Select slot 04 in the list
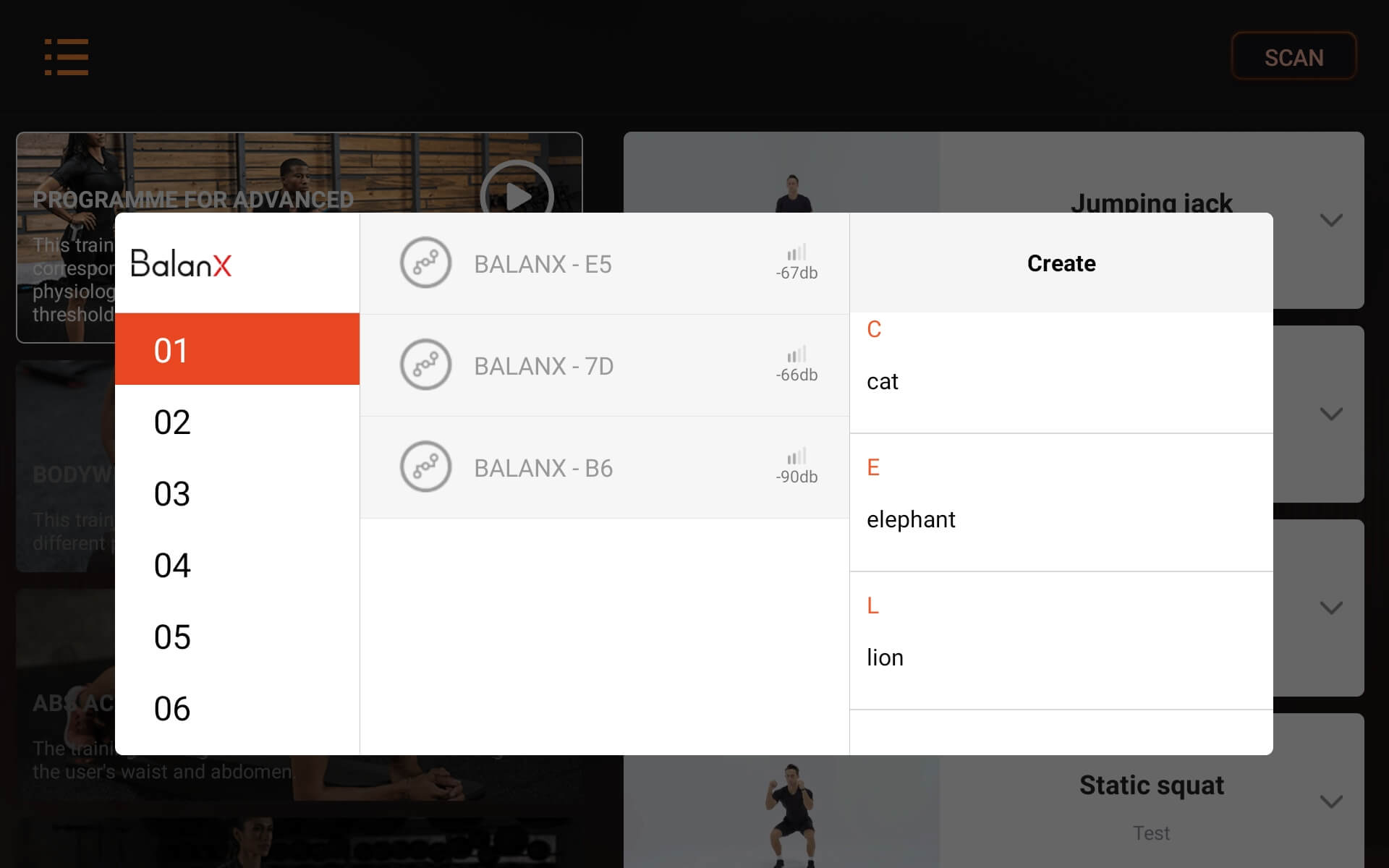This screenshot has height=868, width=1389. coord(237,565)
